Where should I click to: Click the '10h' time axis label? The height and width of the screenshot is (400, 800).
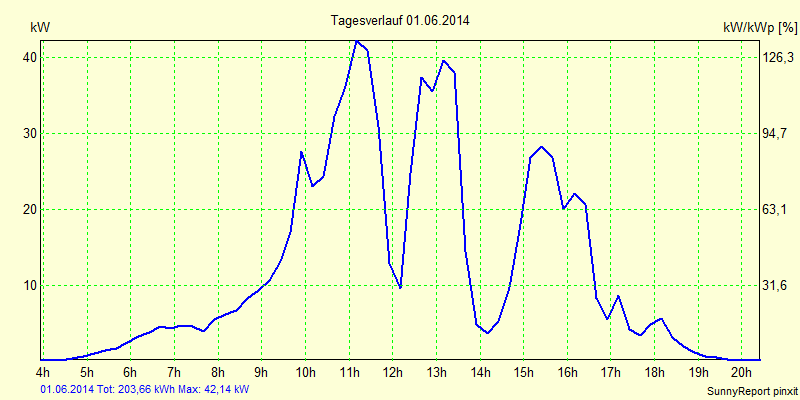(305, 371)
